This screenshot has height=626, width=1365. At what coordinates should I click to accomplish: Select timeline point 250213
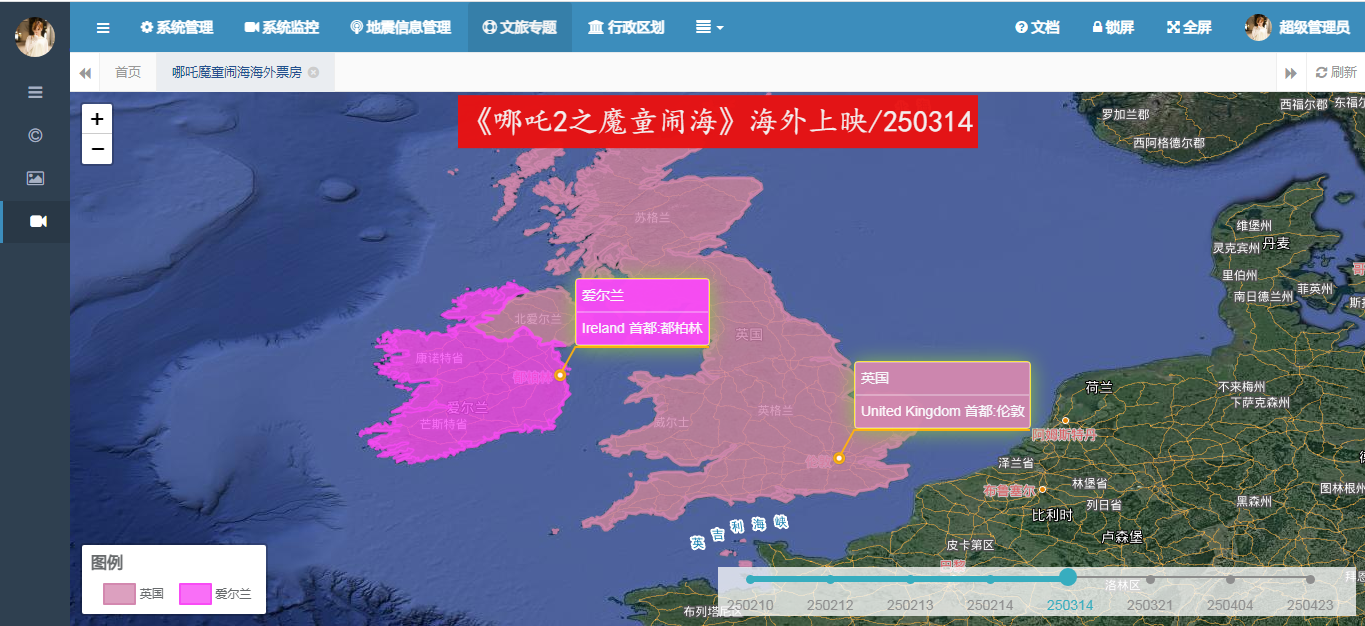(x=910, y=579)
